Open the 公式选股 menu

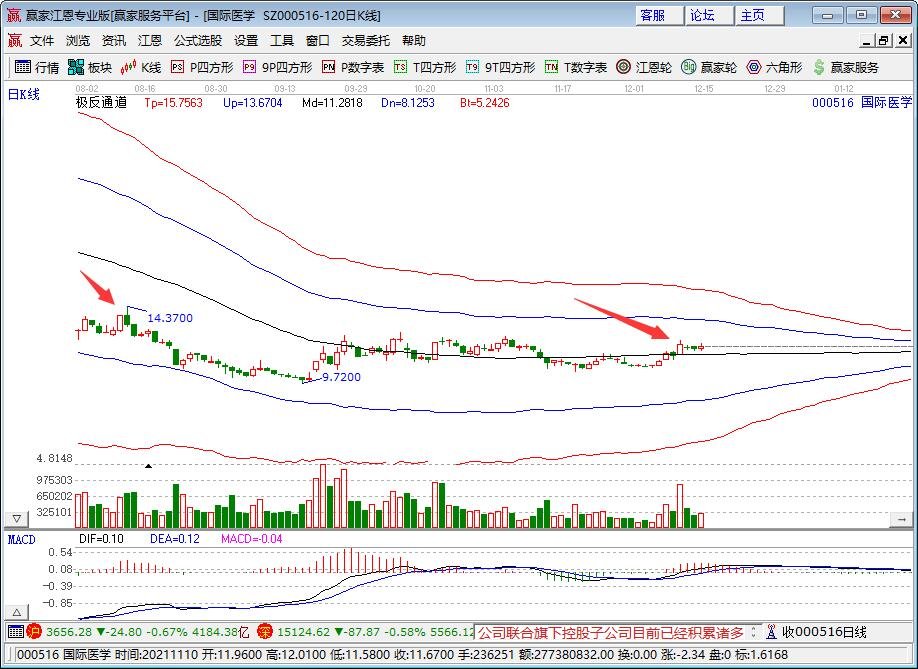pos(197,41)
